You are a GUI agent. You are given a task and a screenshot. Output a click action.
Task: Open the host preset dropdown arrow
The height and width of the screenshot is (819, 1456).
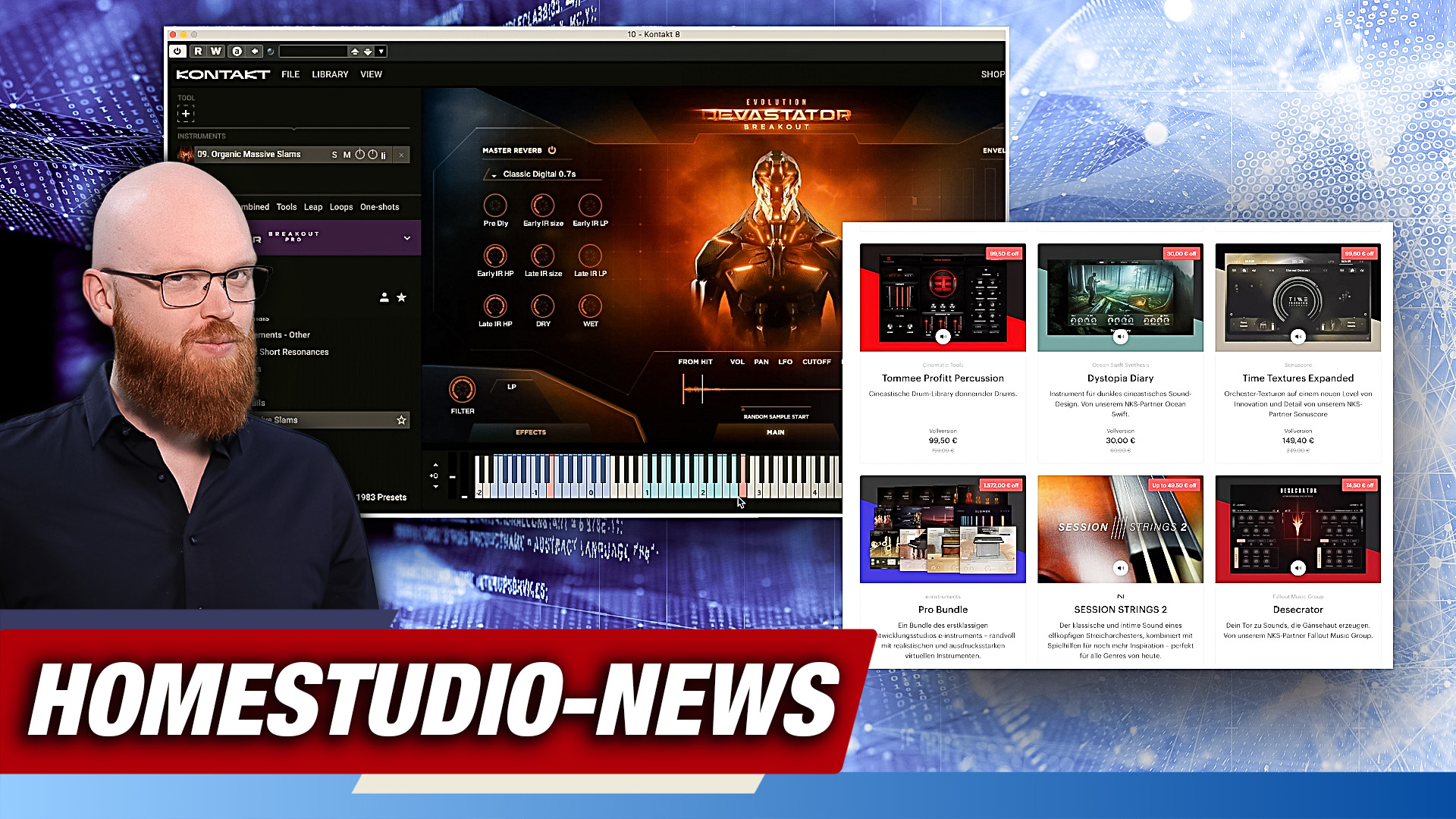381,51
